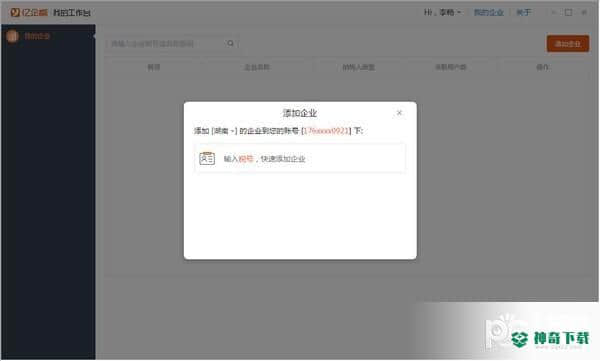Click the orange 添加企业 button
The width and height of the screenshot is (600, 361).
point(568,44)
